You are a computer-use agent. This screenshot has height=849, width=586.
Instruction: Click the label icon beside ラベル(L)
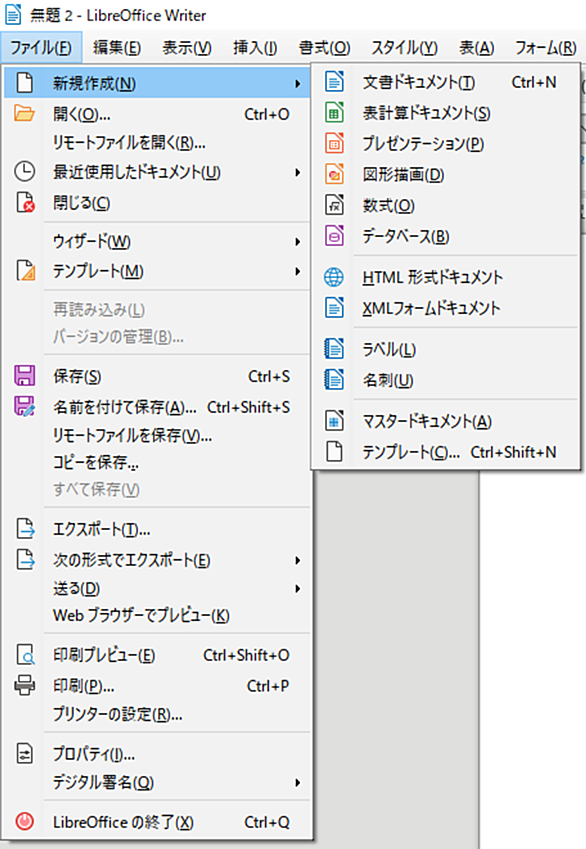[x=334, y=349]
